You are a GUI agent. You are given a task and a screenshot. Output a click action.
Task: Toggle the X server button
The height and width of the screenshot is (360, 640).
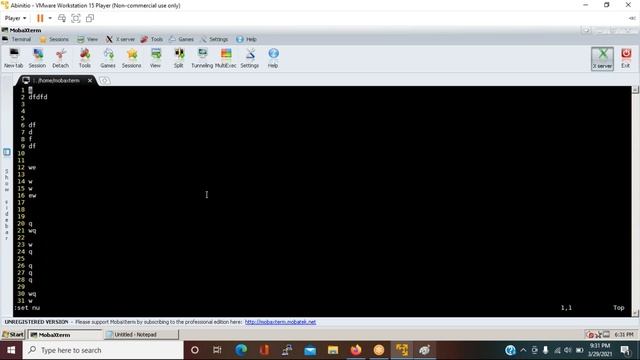pyautogui.click(x=602, y=59)
